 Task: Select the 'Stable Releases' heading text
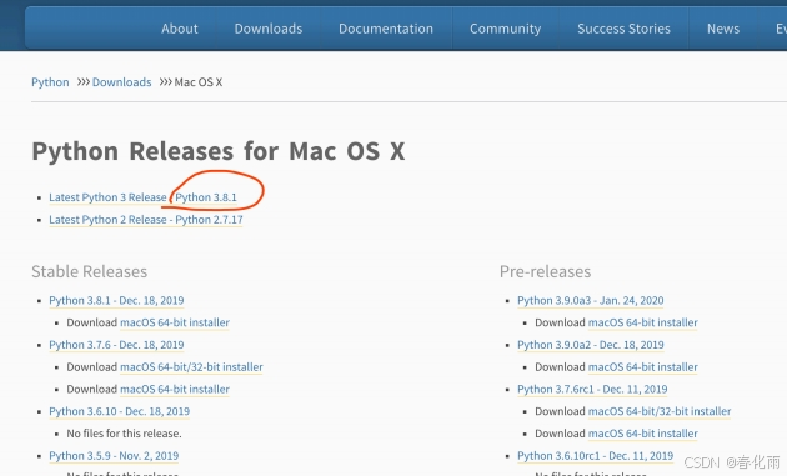(x=89, y=271)
